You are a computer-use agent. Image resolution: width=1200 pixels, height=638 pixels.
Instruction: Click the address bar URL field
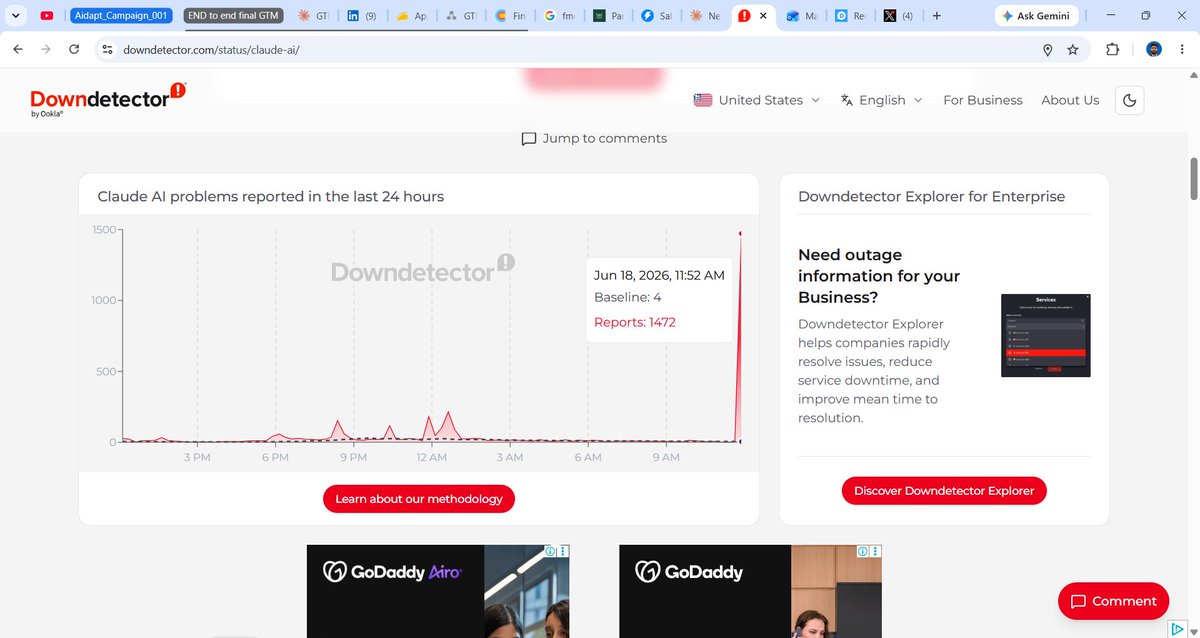pyautogui.click(x=570, y=50)
